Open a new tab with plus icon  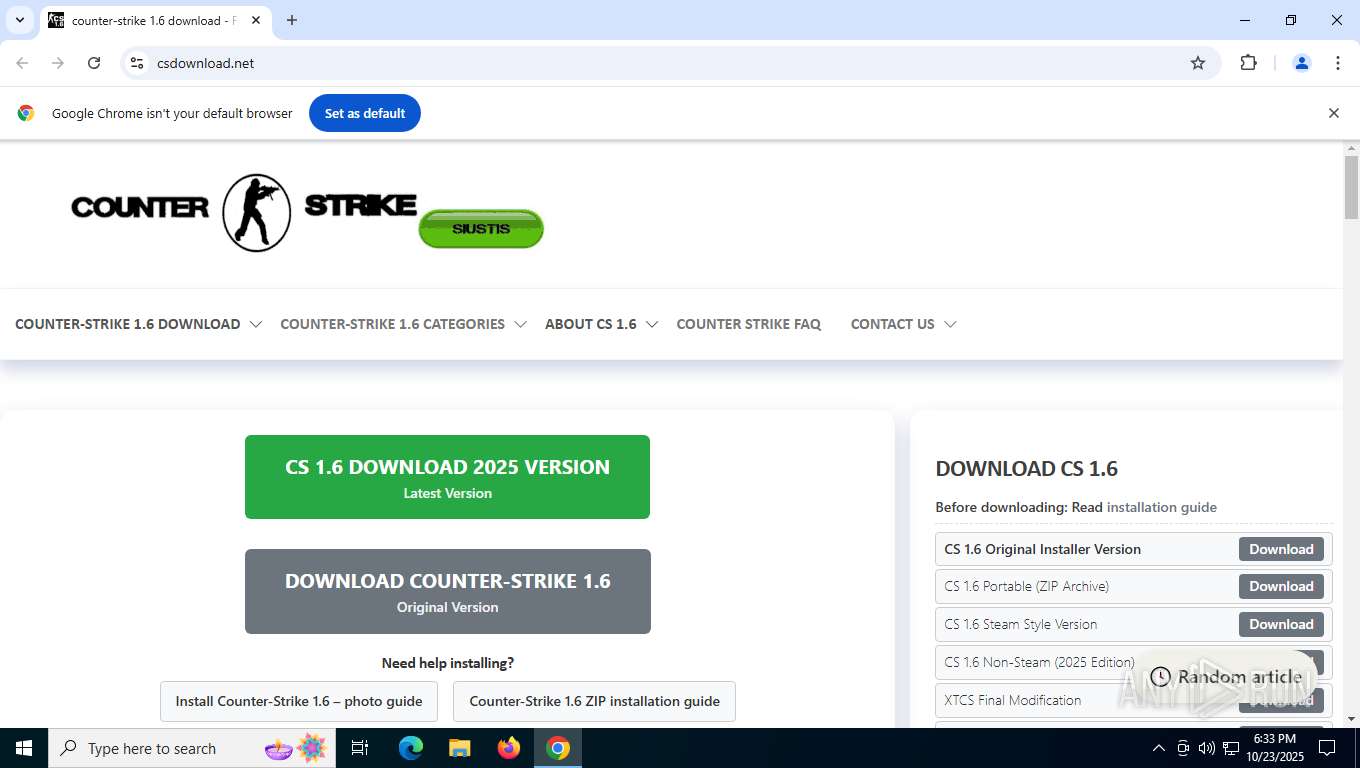[292, 20]
